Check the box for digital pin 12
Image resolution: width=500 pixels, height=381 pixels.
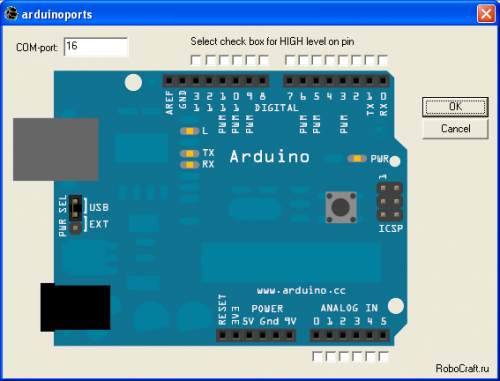click(211, 60)
